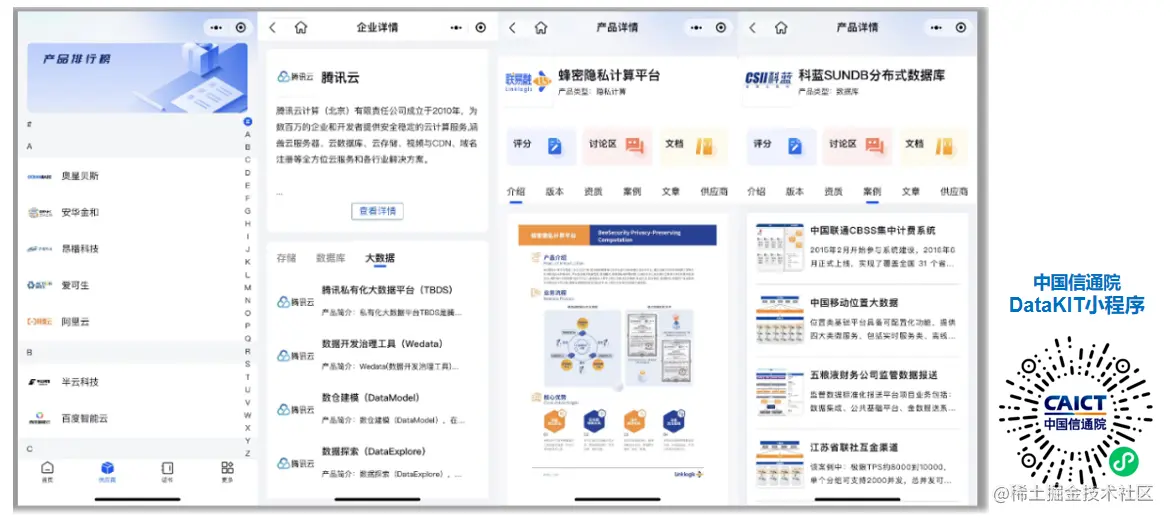
Task: Select 案例 tab on 科蓝SUNDB page
Action: click(872, 191)
